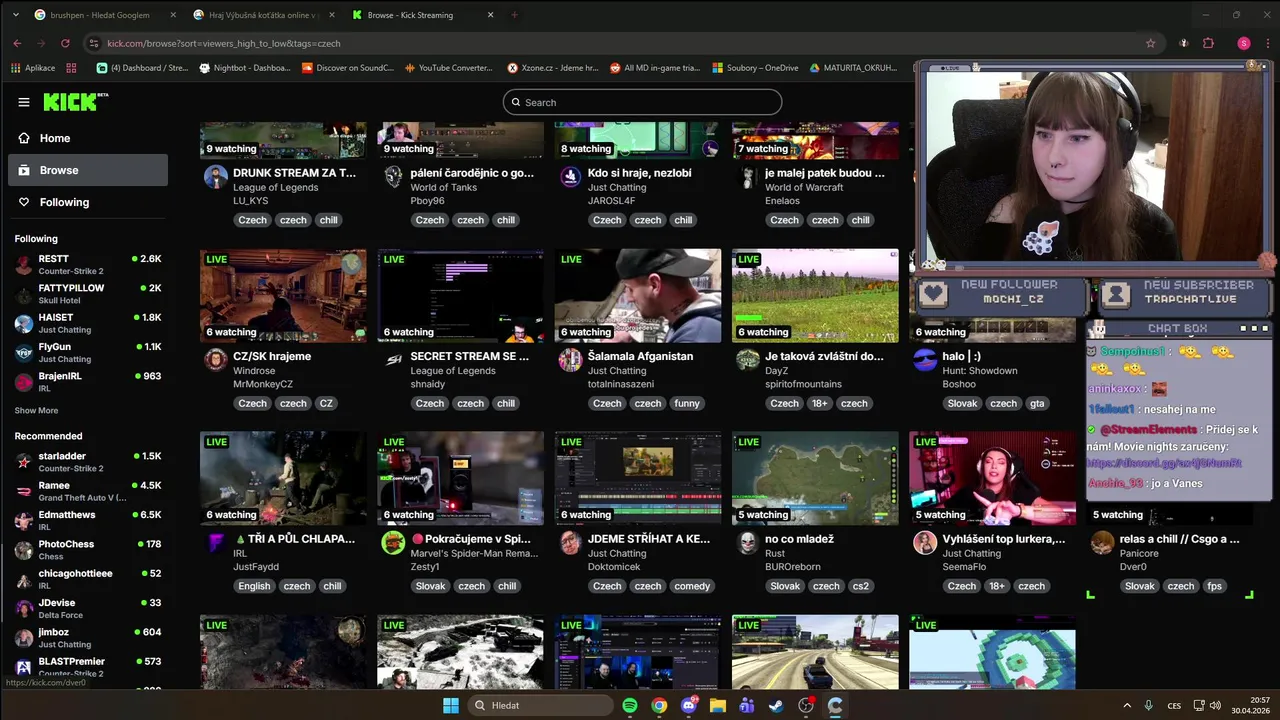Viewport: 1280px width, 720px height.
Task: Open YouTube Converter bookmark
Action: pyautogui.click(x=449, y=68)
